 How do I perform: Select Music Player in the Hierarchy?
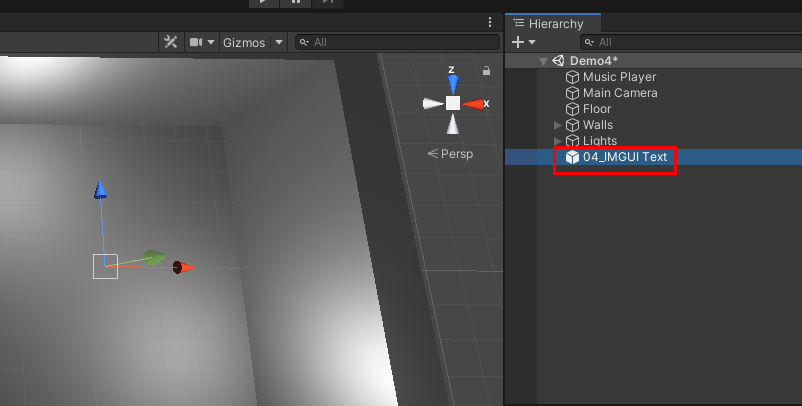[x=619, y=77]
